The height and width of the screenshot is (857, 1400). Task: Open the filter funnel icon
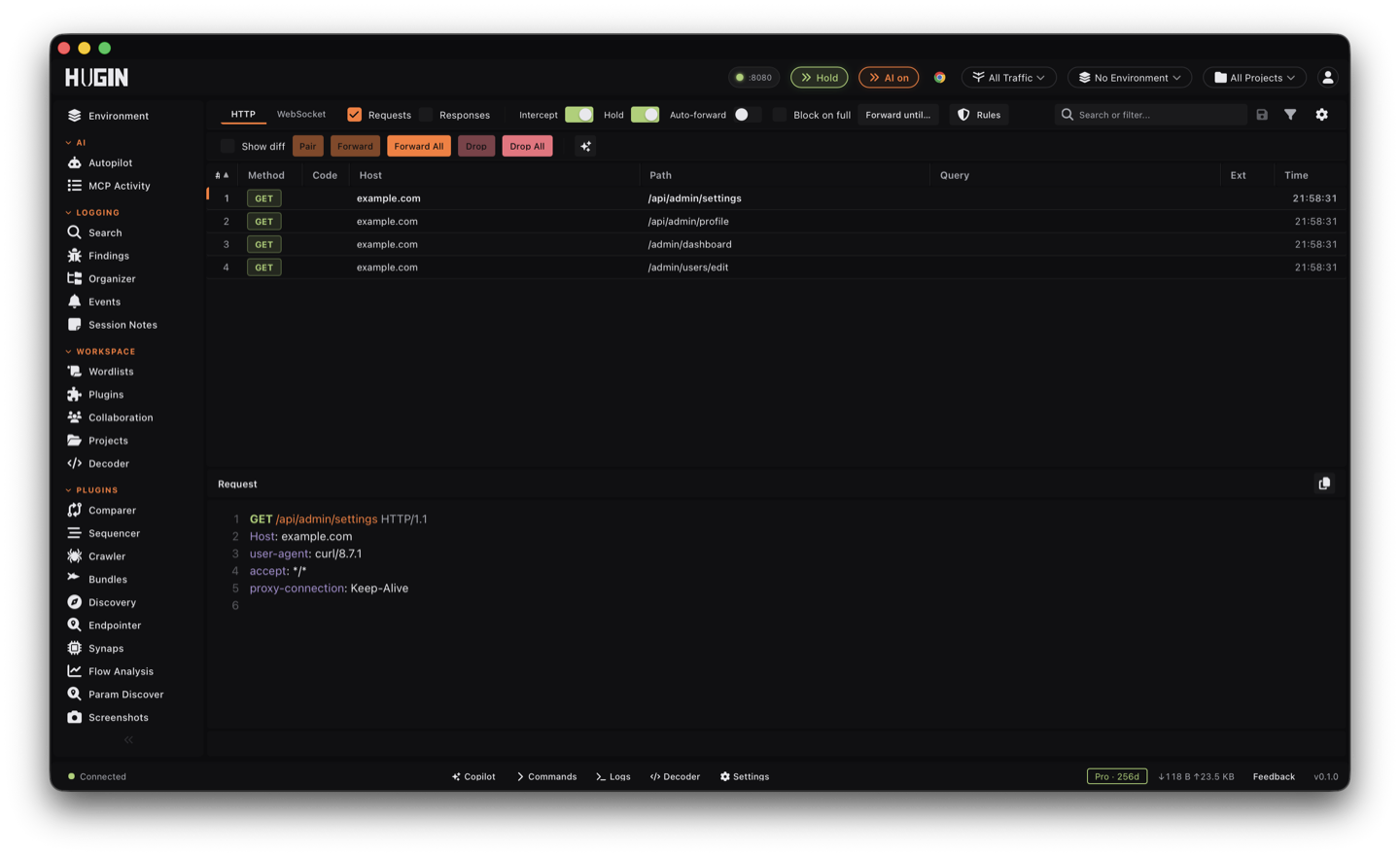1290,115
